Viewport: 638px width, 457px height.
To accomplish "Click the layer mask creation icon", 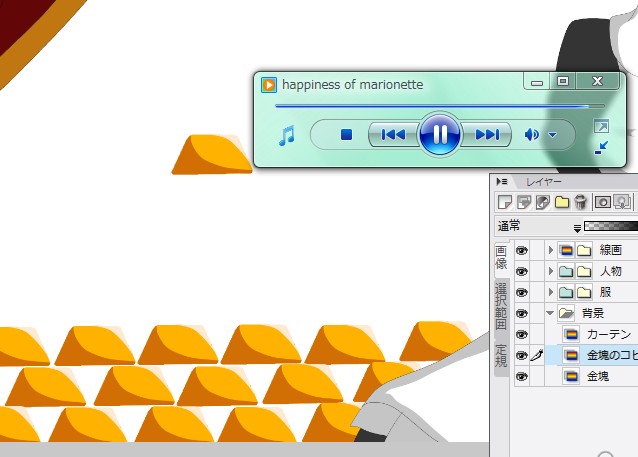I will point(603,202).
